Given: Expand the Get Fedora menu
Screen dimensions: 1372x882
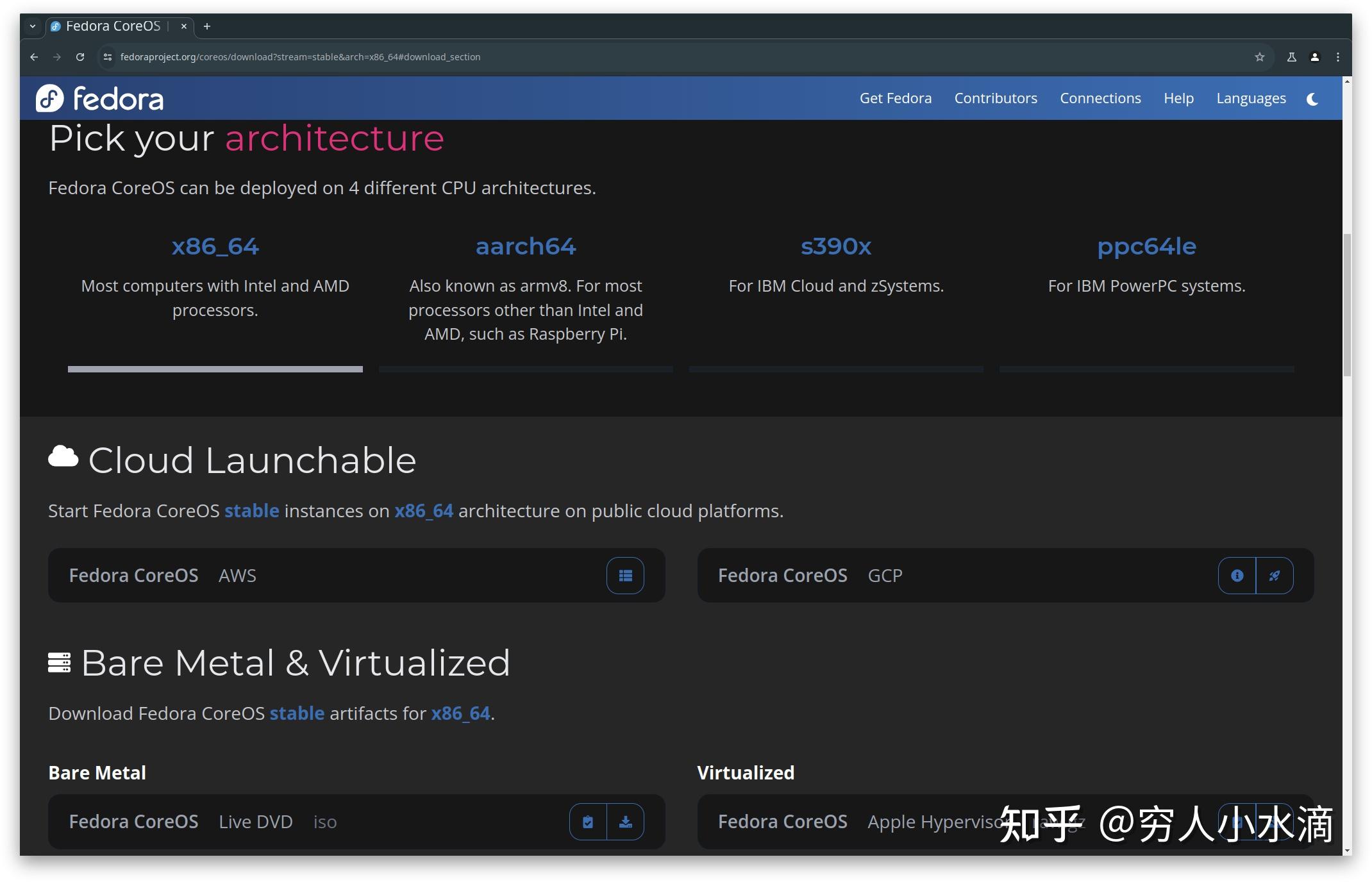Looking at the screenshot, I should (895, 98).
